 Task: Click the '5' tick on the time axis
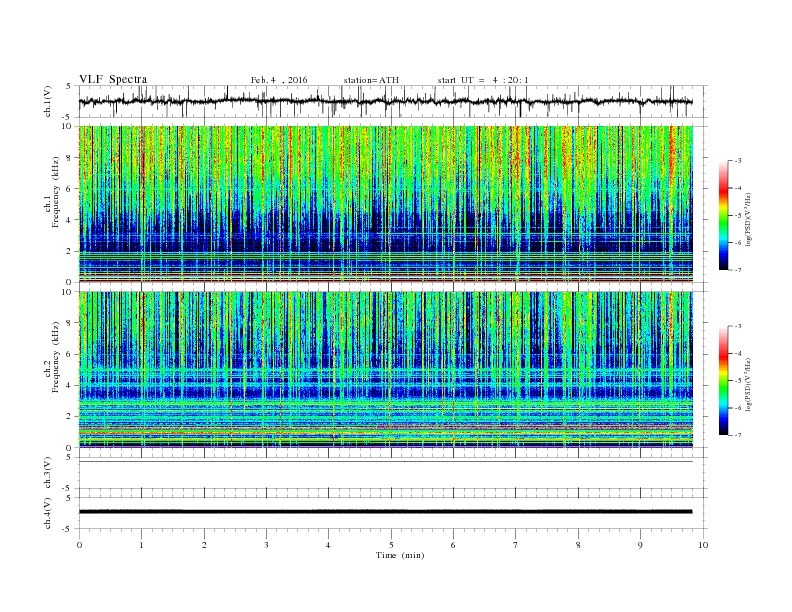pyautogui.click(x=391, y=545)
